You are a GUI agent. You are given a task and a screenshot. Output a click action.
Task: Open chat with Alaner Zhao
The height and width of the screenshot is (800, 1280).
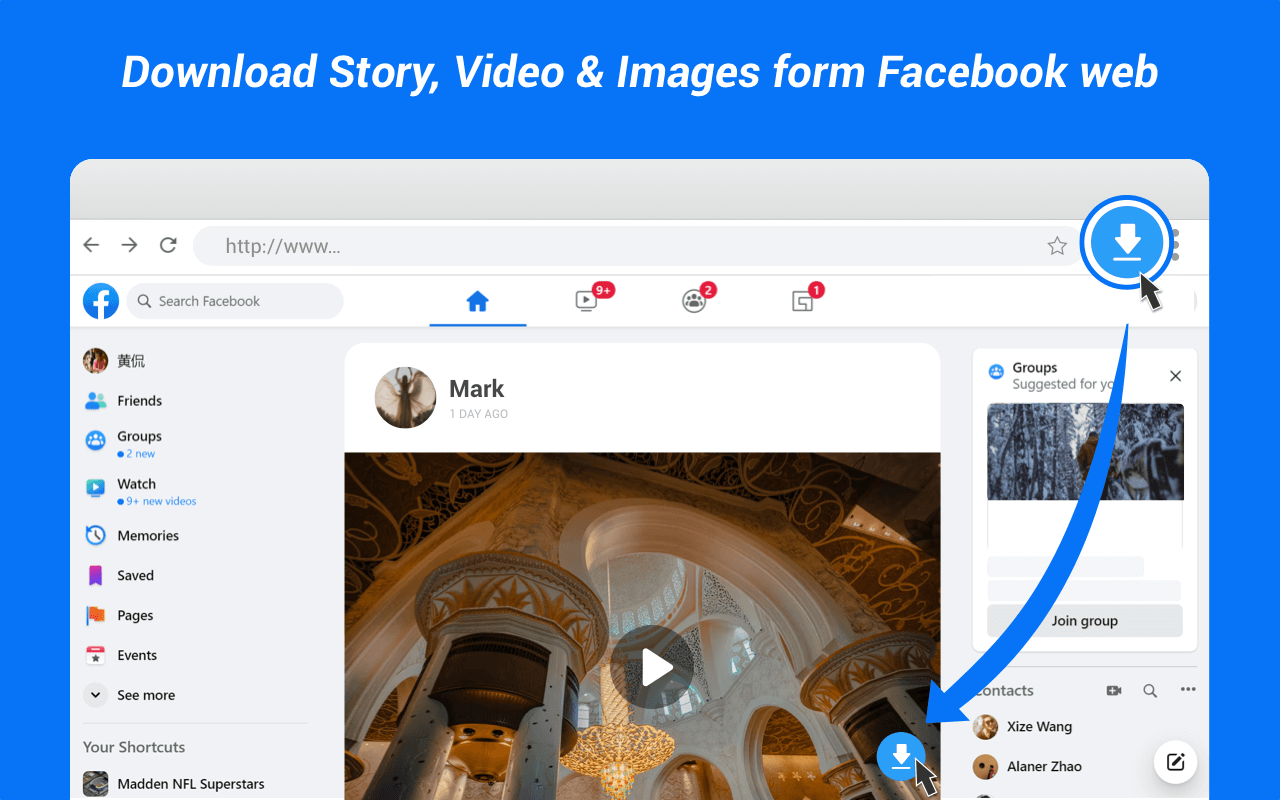(x=1028, y=767)
